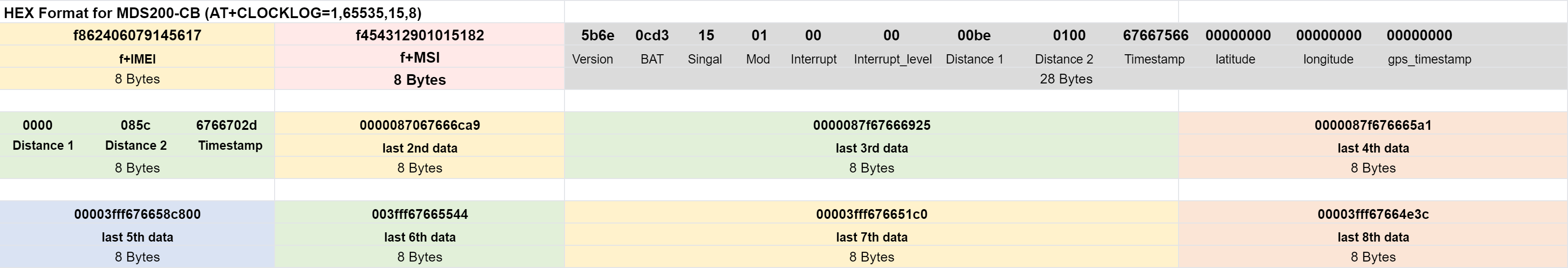Viewport: 1568px width, 268px height.
Task: Click the Interrupt_level label
Action: point(892,59)
